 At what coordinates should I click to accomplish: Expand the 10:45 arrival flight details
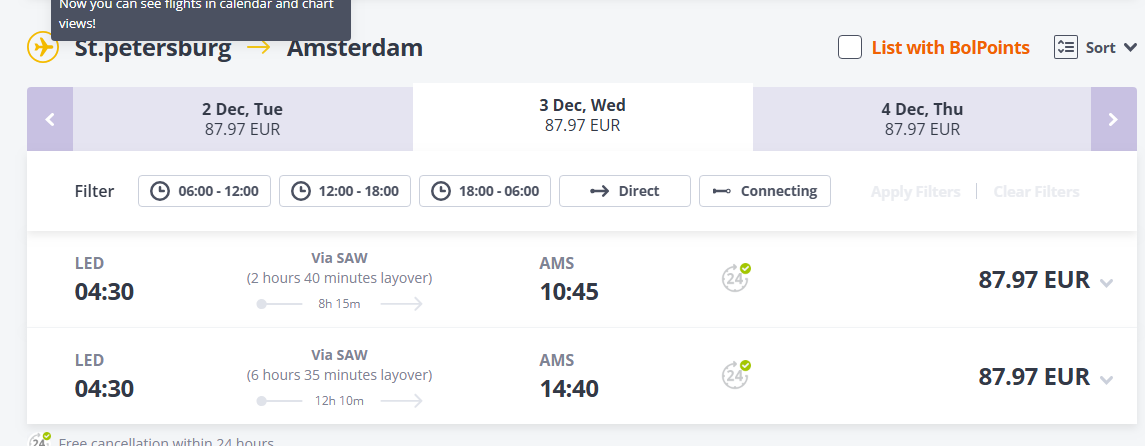[1106, 283]
